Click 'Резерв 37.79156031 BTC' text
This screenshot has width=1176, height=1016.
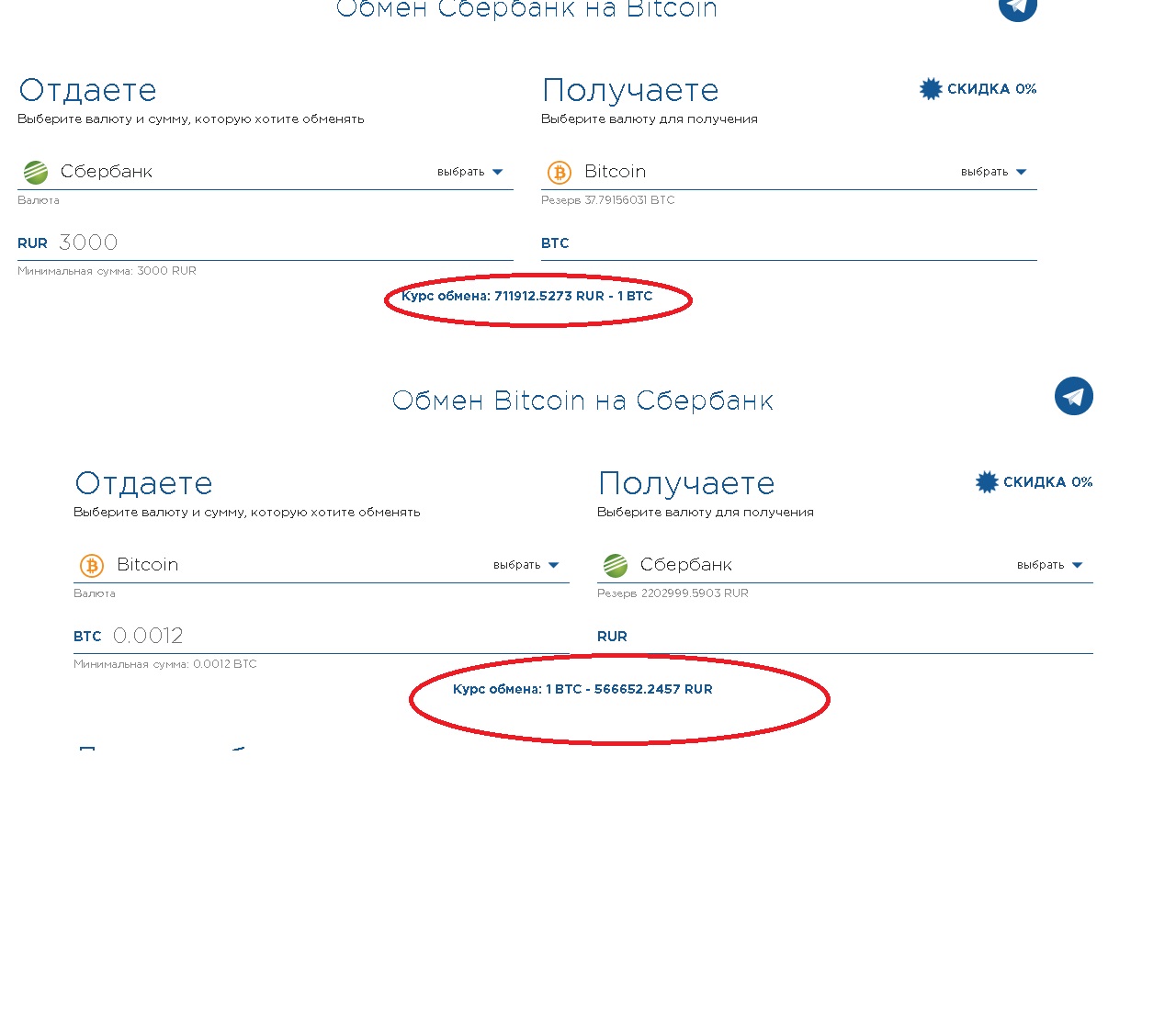[608, 200]
